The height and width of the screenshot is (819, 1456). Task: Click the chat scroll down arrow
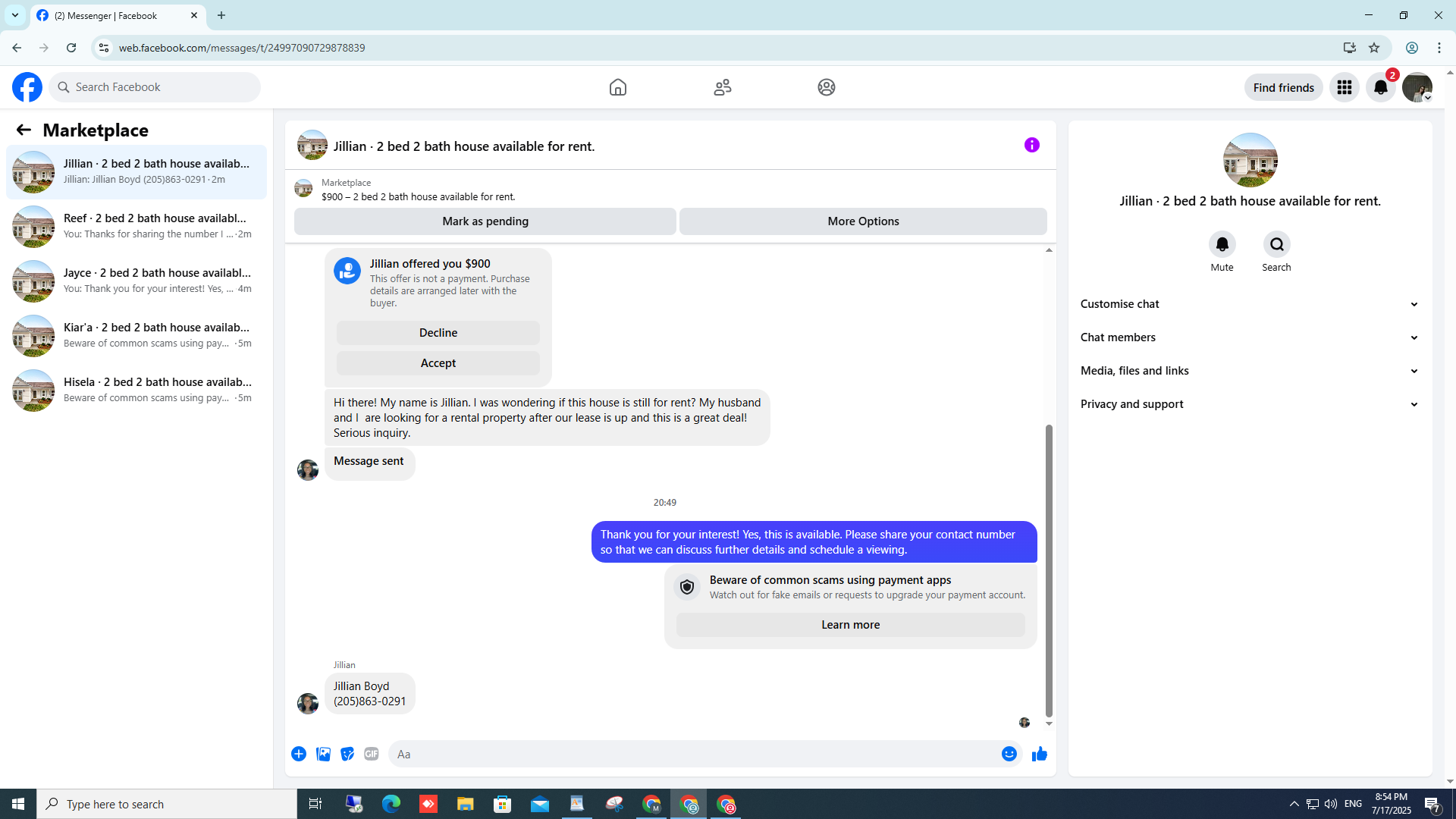(x=1050, y=724)
